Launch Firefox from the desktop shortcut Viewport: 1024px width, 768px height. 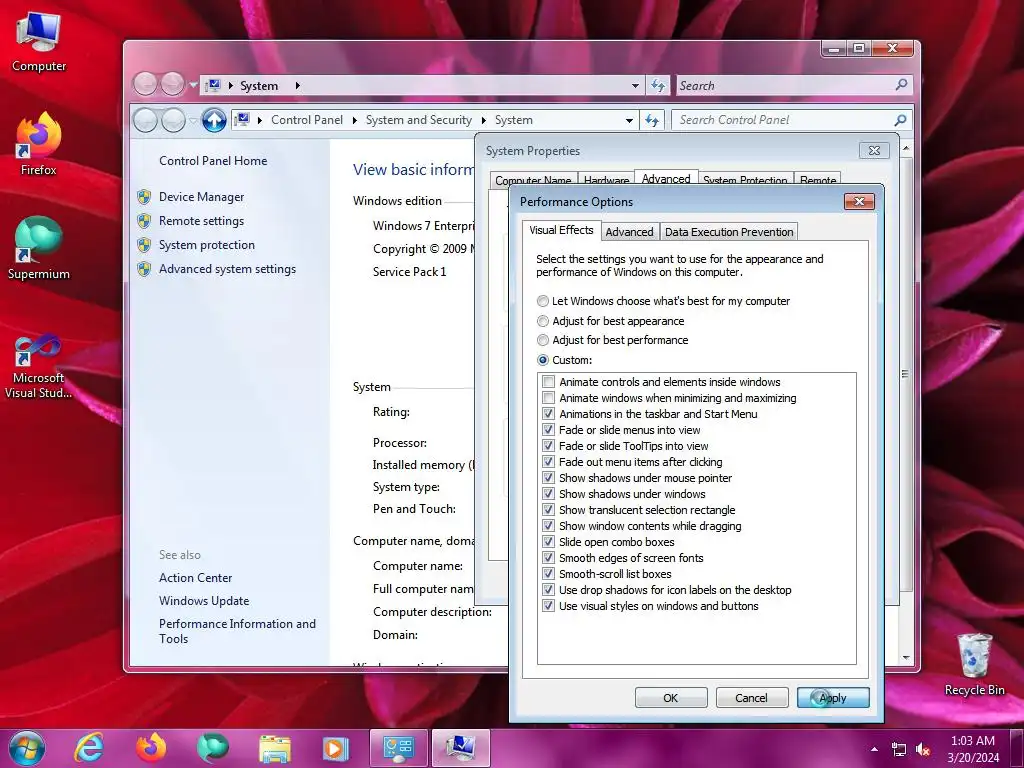pyautogui.click(x=39, y=144)
